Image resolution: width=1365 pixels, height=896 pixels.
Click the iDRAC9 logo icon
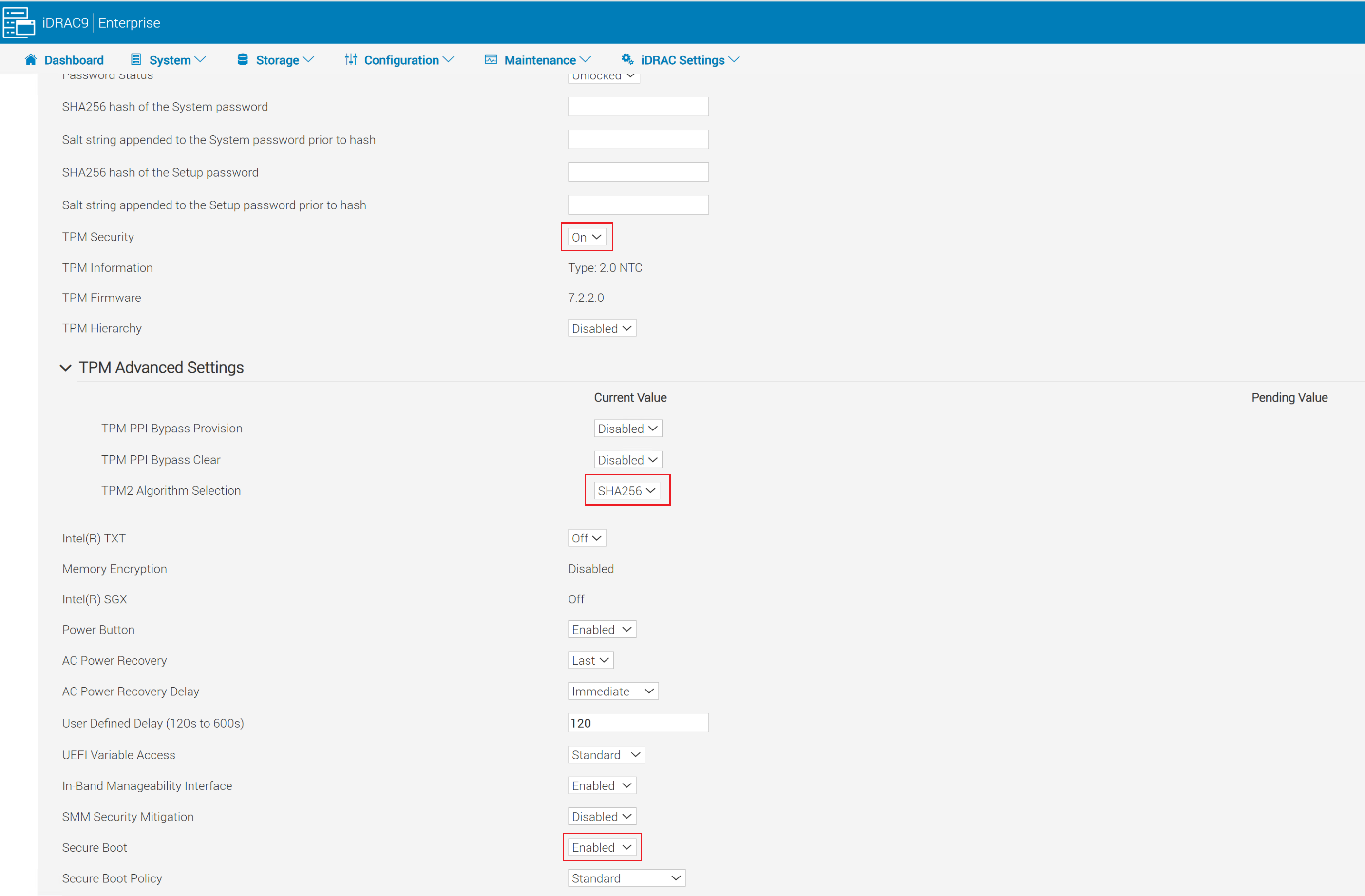point(19,22)
